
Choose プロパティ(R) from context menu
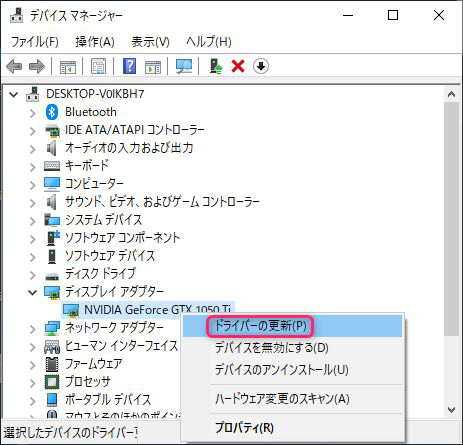coord(292,427)
